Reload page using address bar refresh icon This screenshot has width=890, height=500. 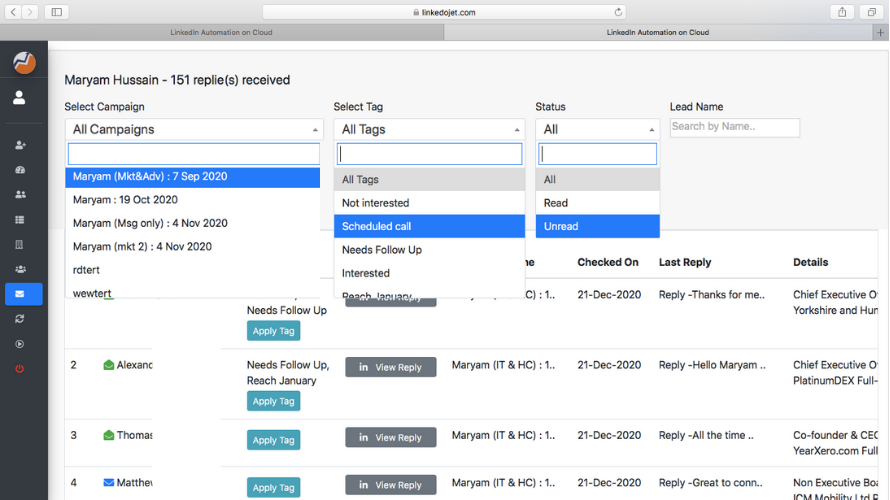pos(618,12)
